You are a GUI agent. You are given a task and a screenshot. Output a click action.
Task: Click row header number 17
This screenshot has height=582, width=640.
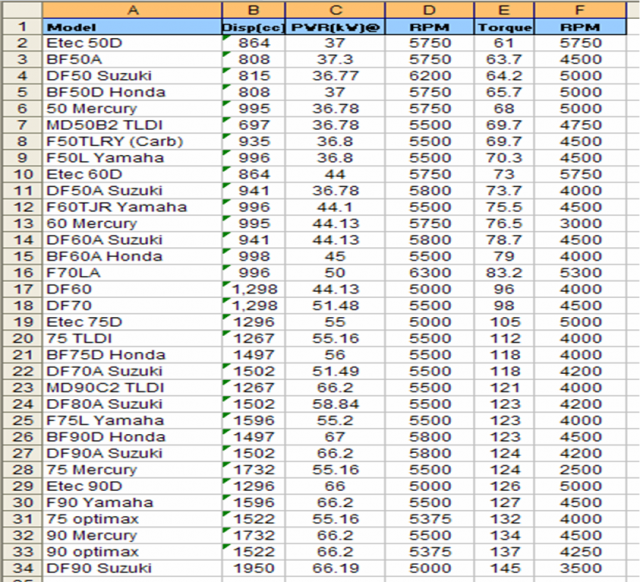pos(20,289)
